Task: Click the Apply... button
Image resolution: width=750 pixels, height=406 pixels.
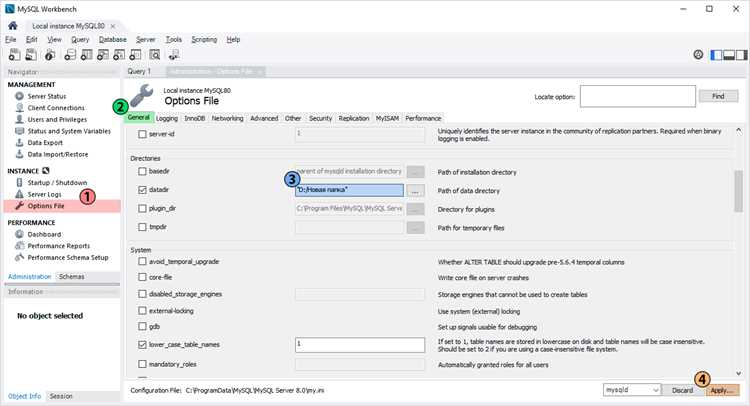Action: [721, 390]
